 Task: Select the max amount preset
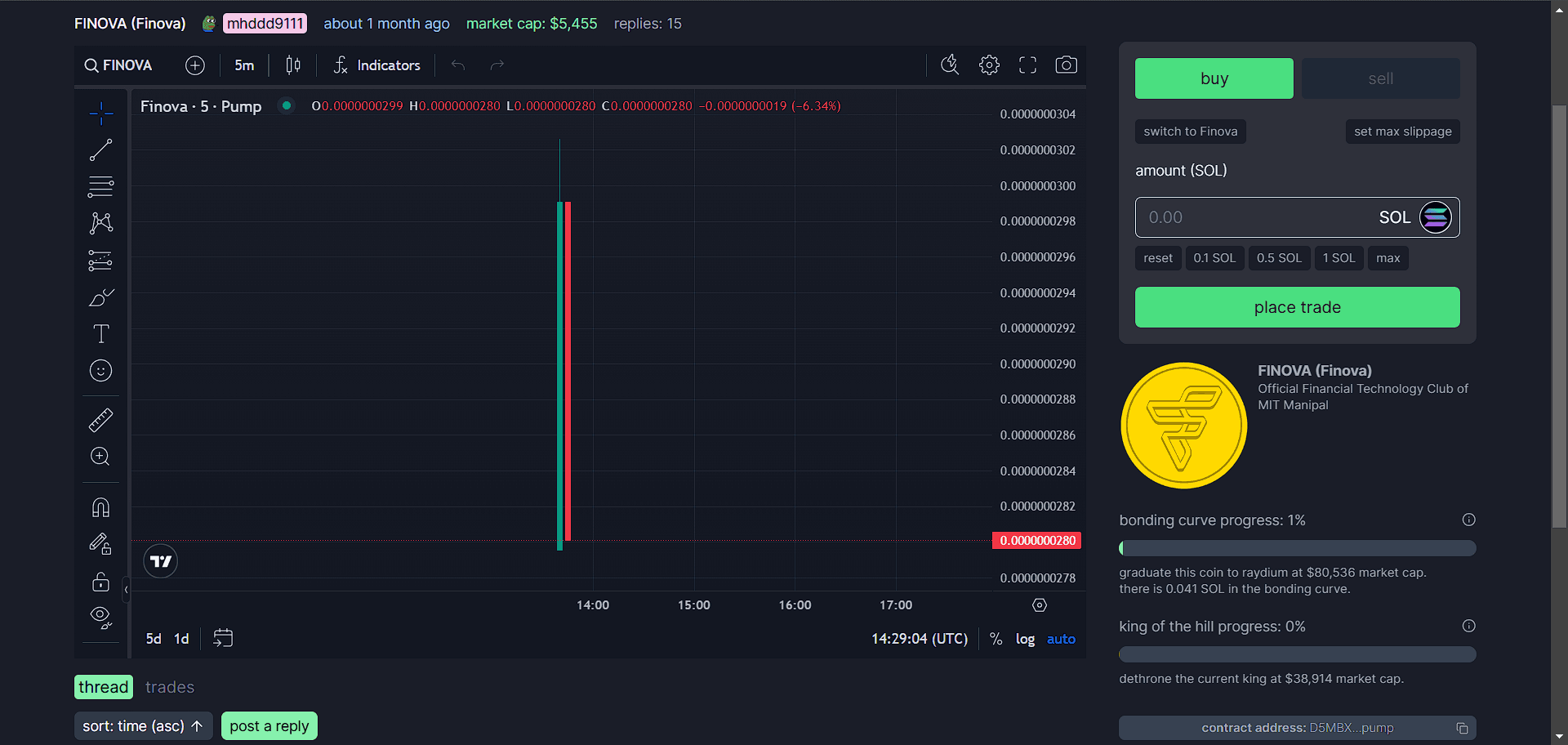pos(1388,258)
